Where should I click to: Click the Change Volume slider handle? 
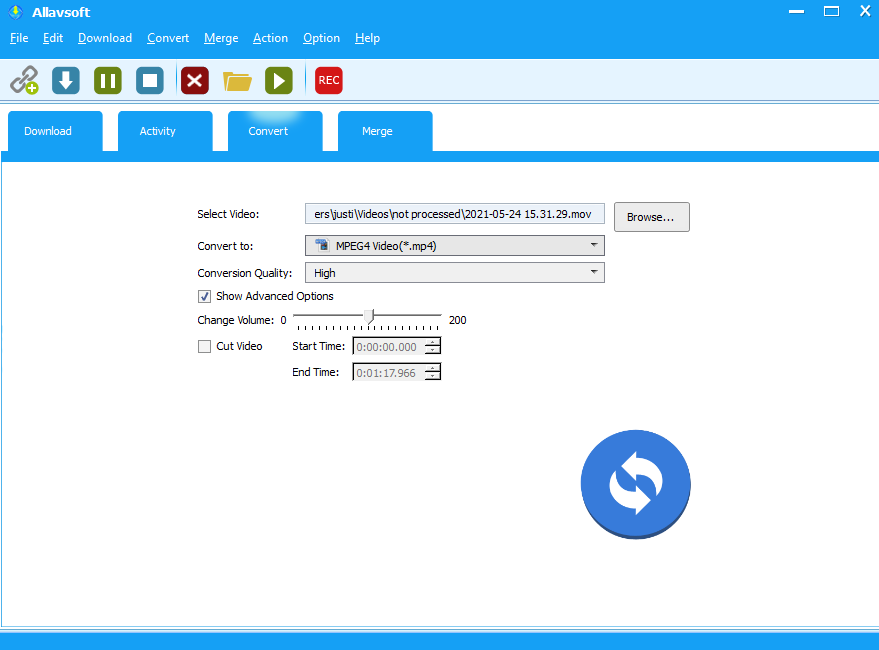tap(369, 318)
